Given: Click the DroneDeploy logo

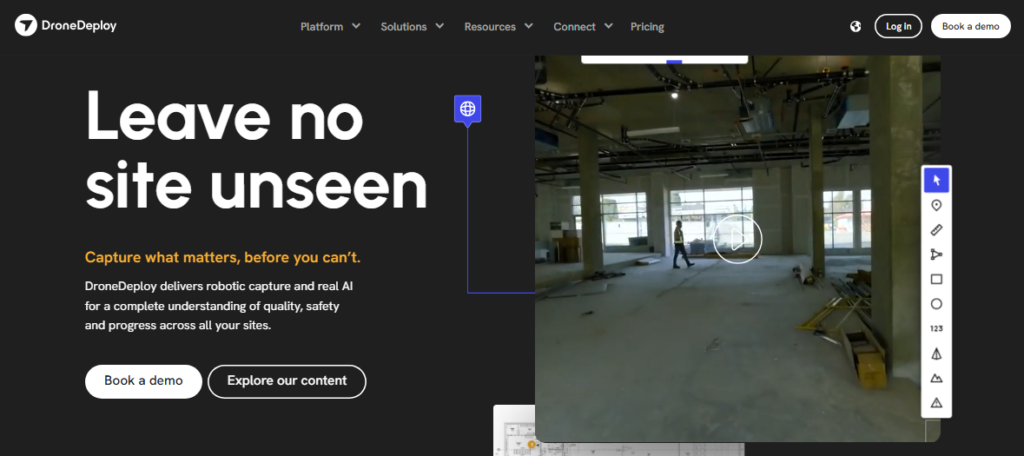Looking at the screenshot, I should [66, 26].
